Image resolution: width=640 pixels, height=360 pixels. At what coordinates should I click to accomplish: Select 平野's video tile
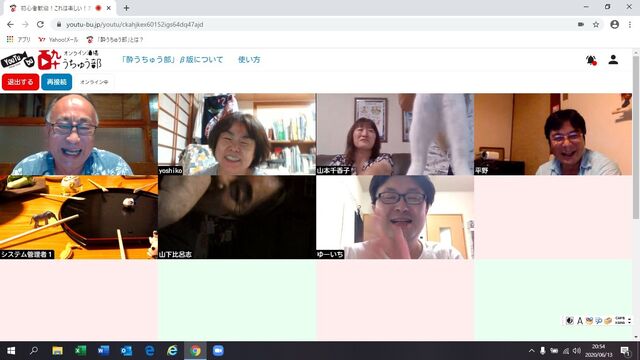[x=553, y=134]
